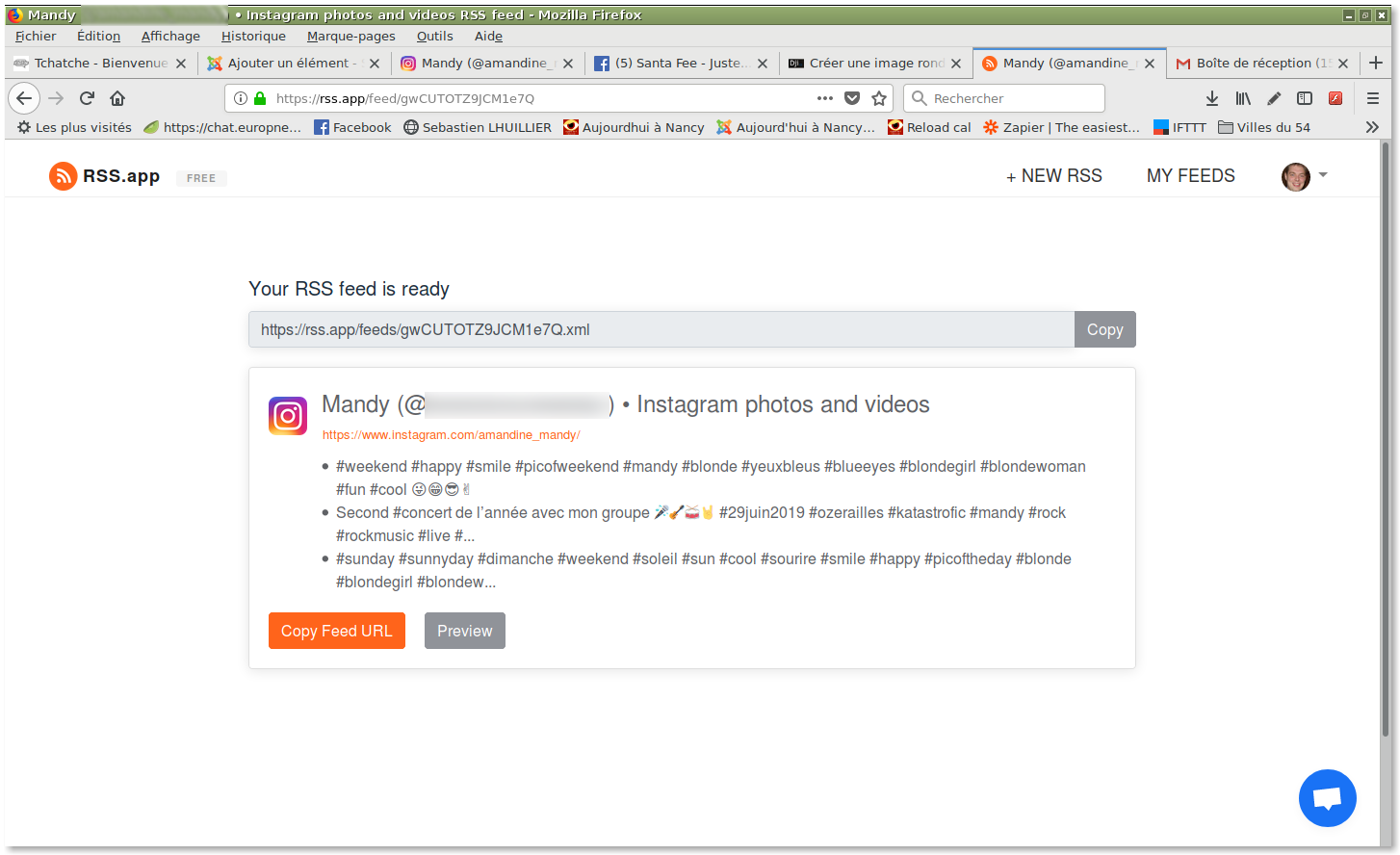The image size is (1400, 855).
Task: Open the Library bookshelf icon
Action: pyautogui.click(x=1243, y=98)
